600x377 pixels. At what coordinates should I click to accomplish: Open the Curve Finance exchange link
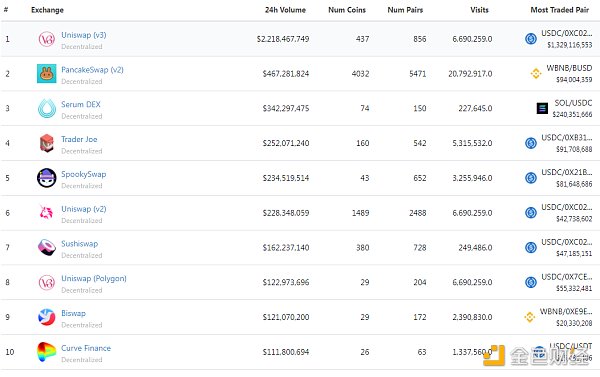click(86, 348)
